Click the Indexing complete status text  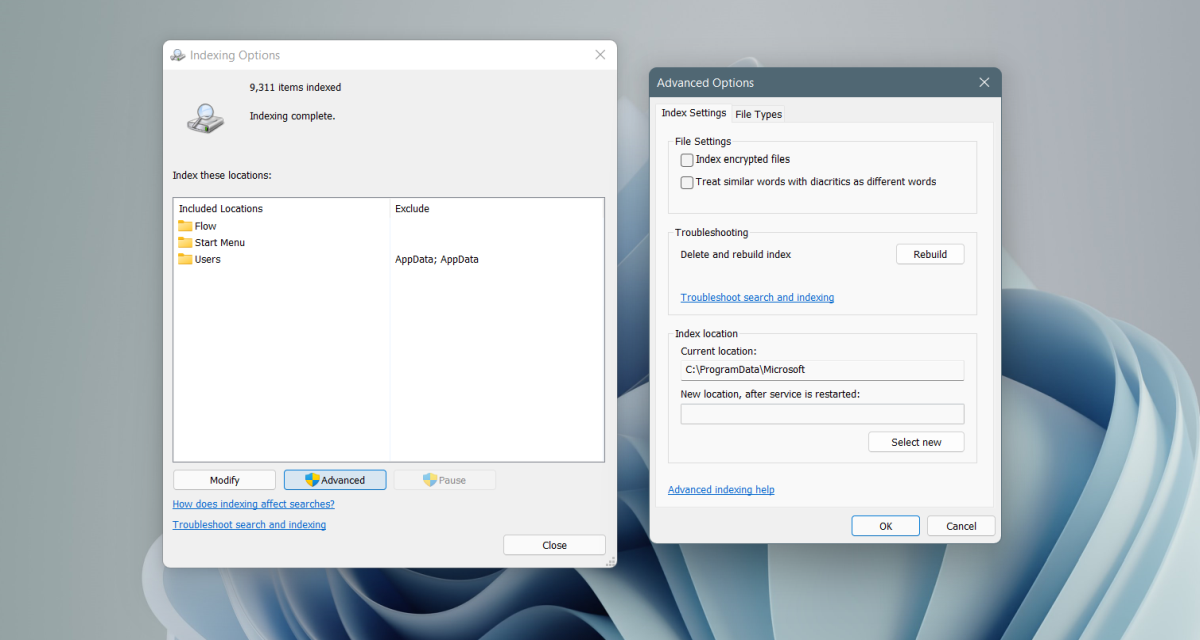pyautogui.click(x=292, y=116)
